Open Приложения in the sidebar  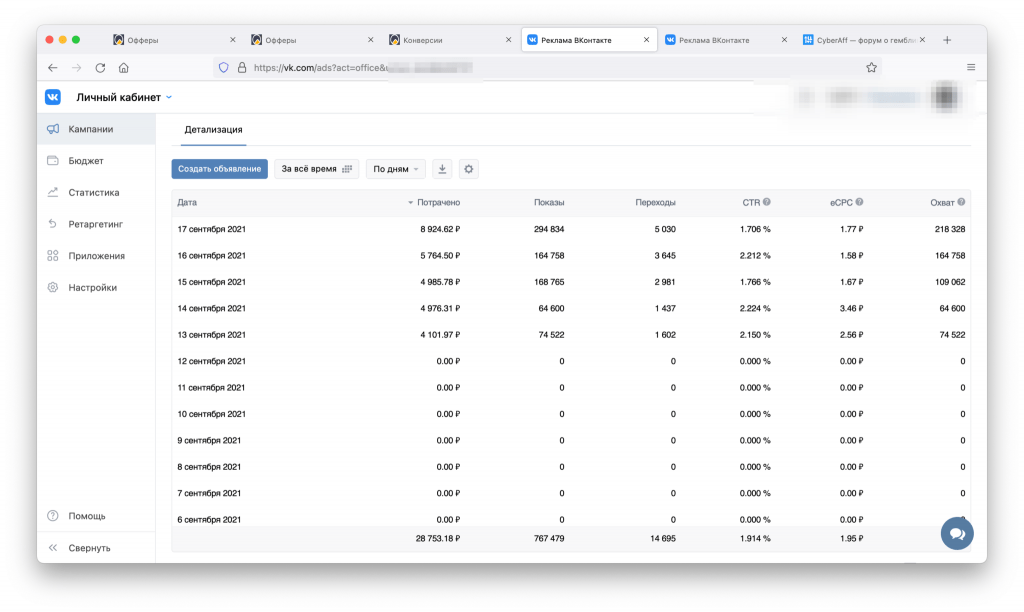(96, 256)
